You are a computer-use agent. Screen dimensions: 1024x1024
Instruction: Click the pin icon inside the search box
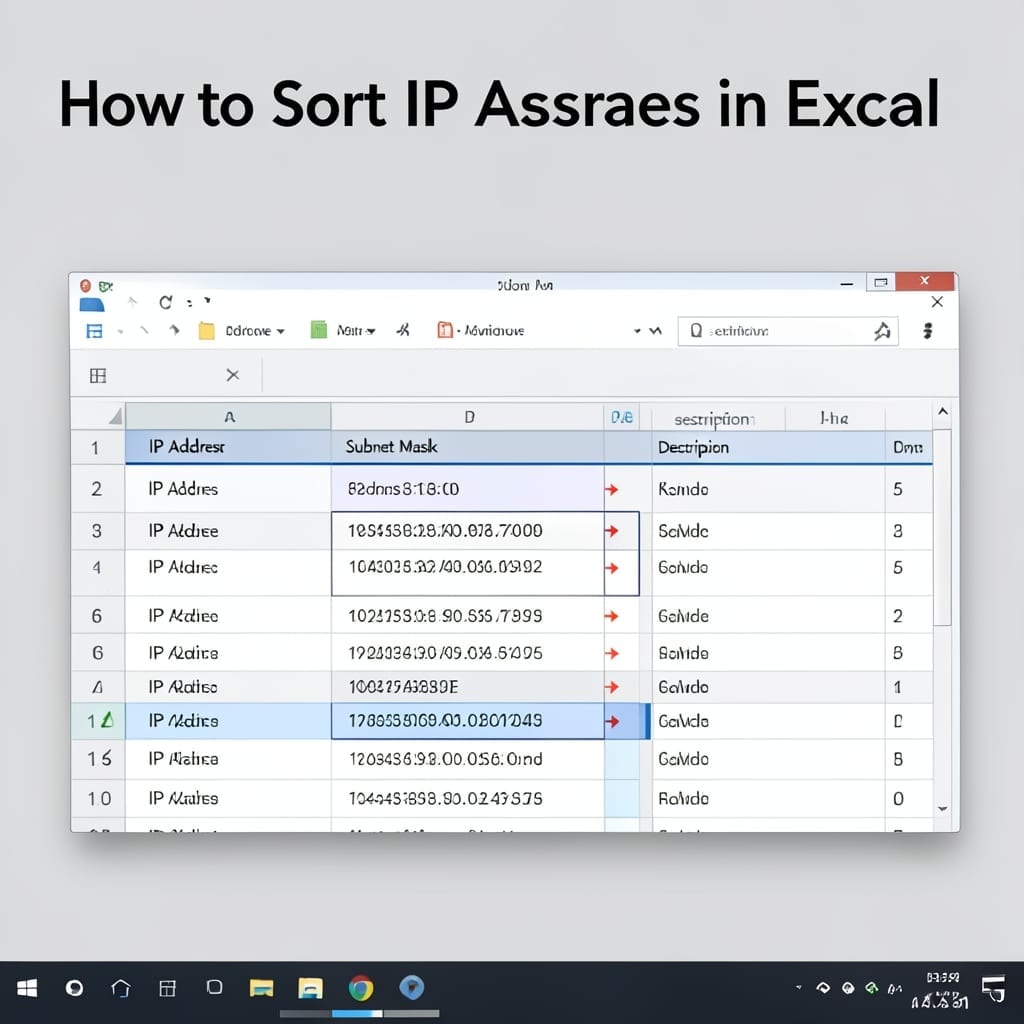click(x=882, y=331)
